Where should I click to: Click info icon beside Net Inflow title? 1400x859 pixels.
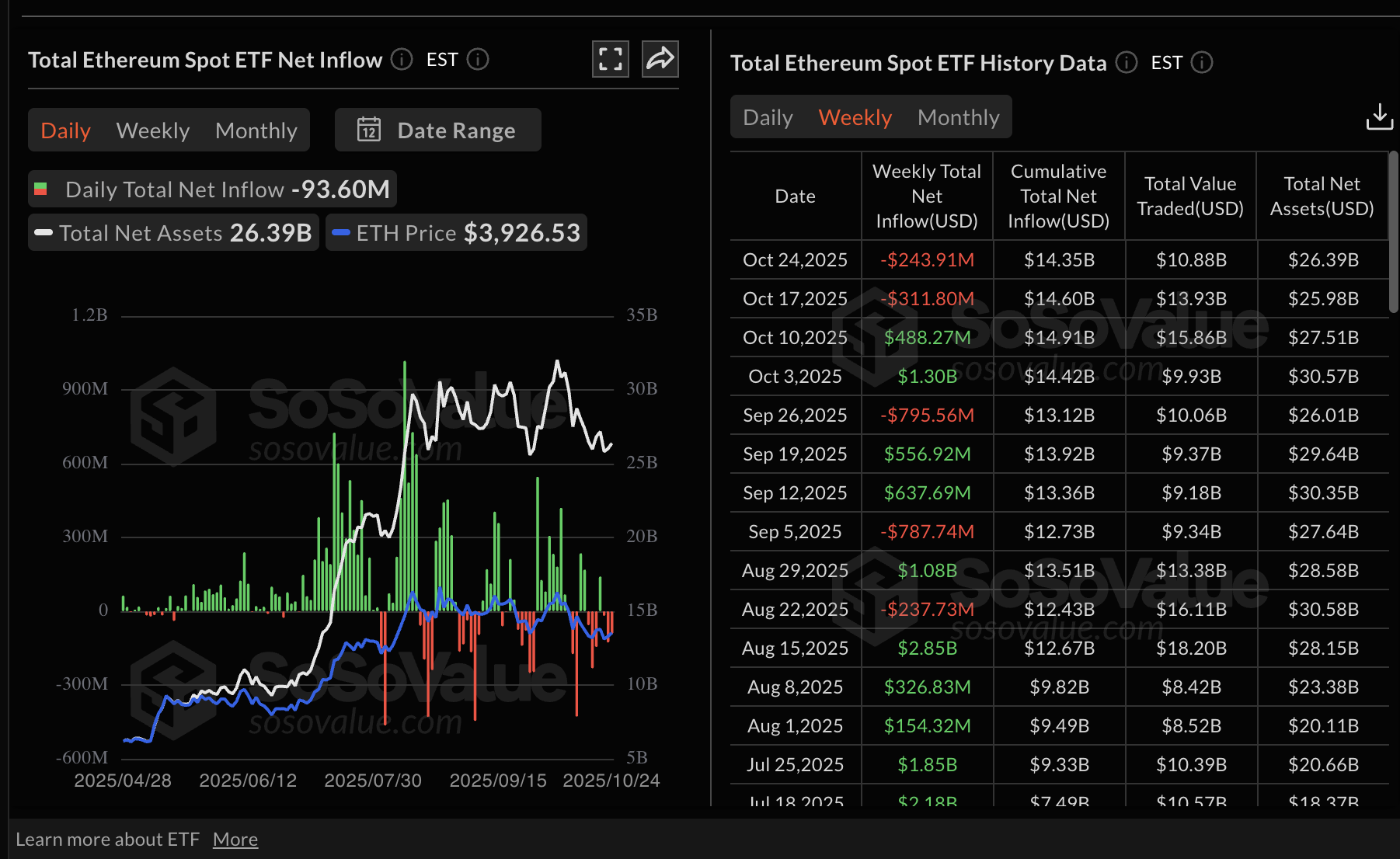pos(402,59)
